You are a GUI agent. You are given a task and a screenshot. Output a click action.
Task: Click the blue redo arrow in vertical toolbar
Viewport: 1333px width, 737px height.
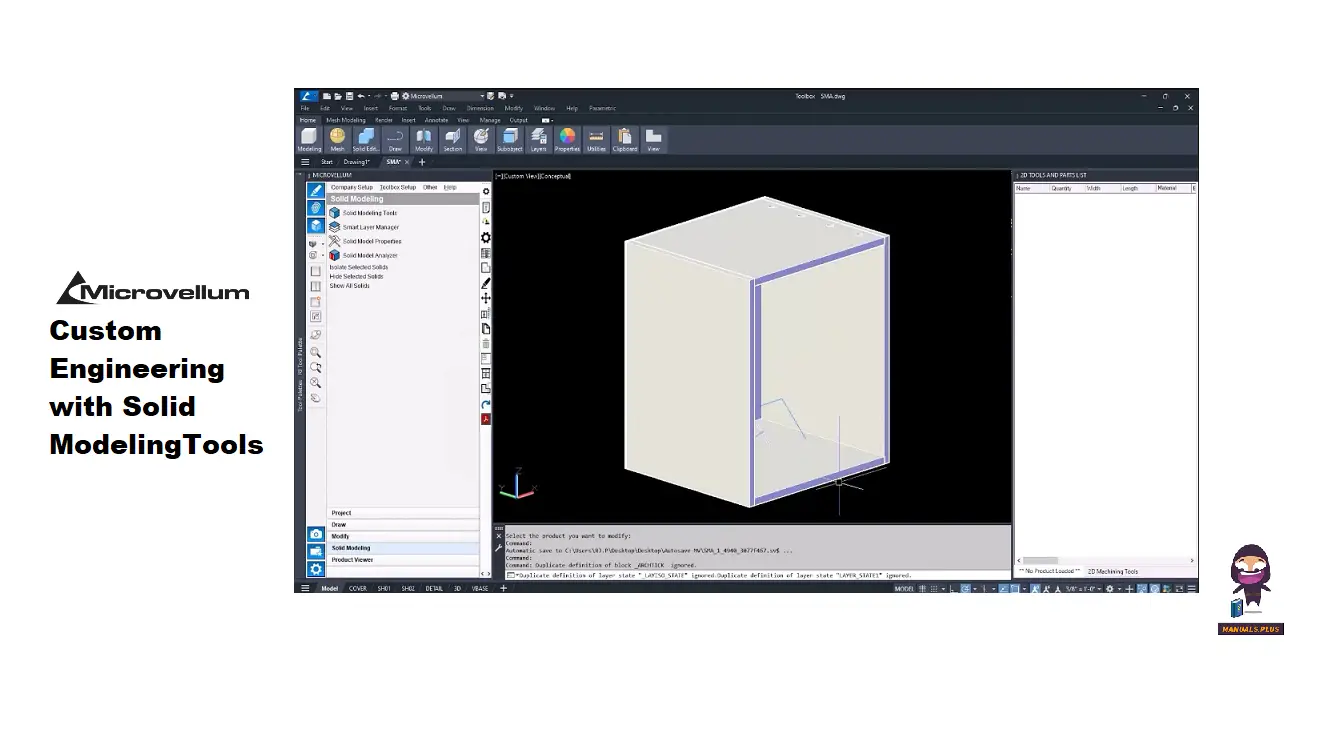point(486,404)
